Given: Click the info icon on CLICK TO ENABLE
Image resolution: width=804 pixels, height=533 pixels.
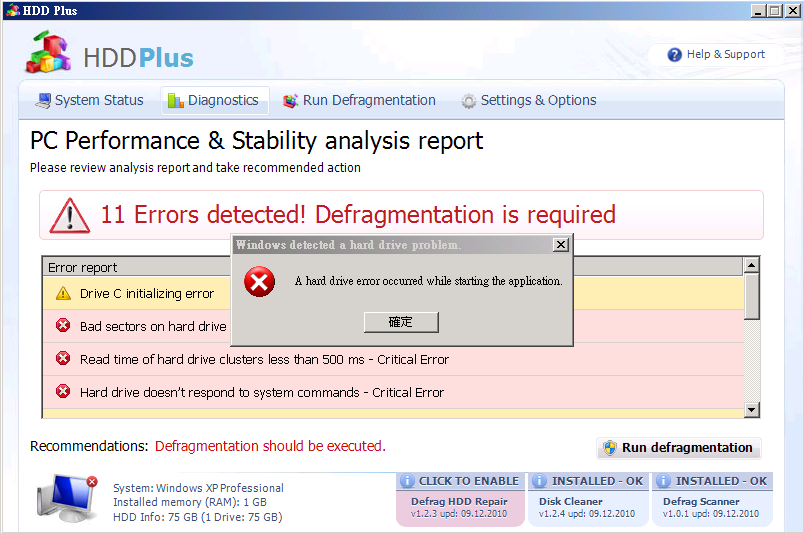Looking at the screenshot, I should tap(407, 481).
